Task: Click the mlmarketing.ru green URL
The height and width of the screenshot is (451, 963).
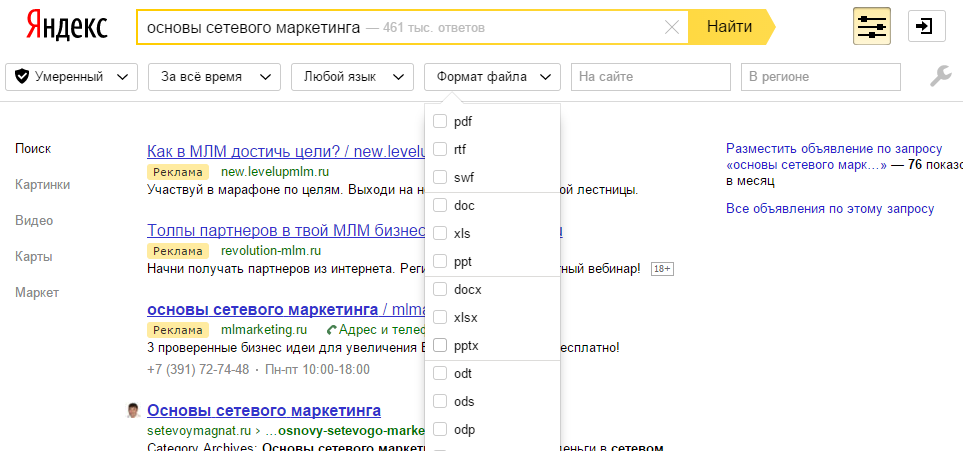Action: coord(264,329)
